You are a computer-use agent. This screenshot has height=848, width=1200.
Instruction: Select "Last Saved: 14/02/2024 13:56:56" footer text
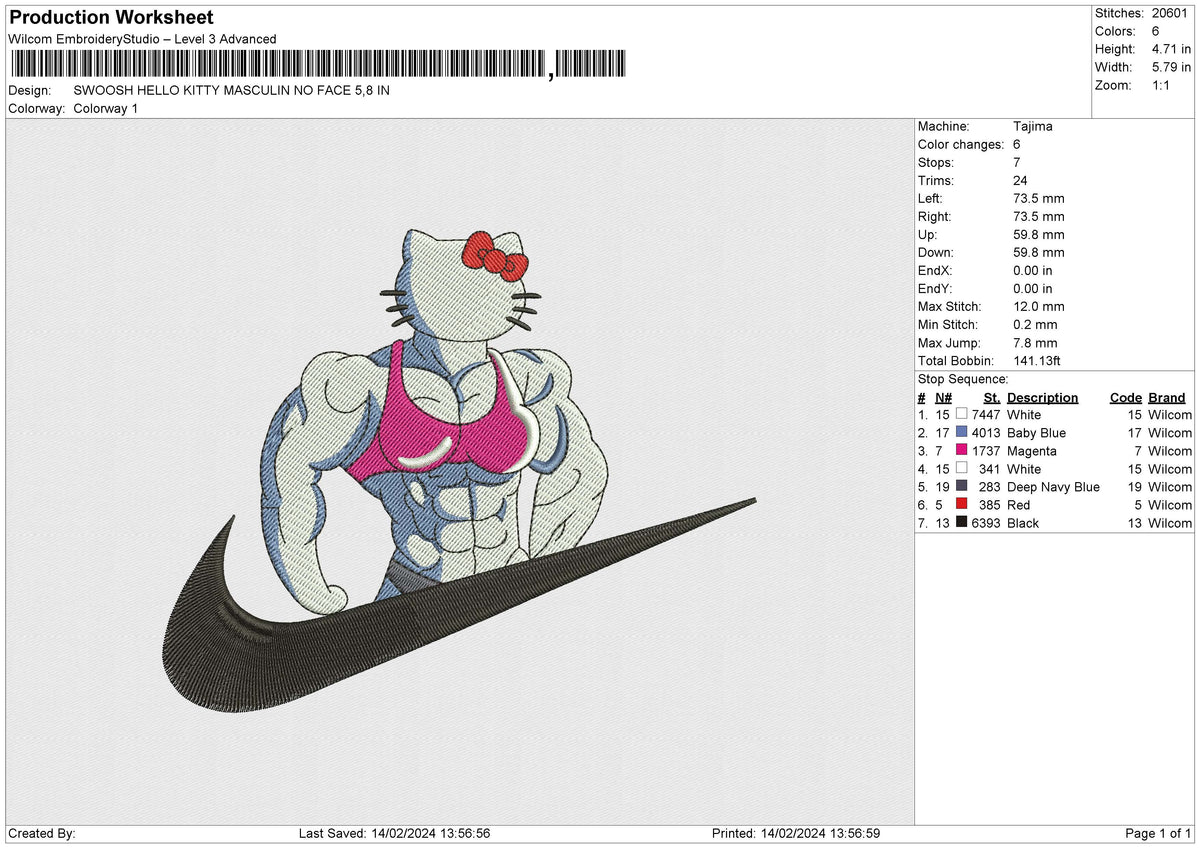[394, 833]
